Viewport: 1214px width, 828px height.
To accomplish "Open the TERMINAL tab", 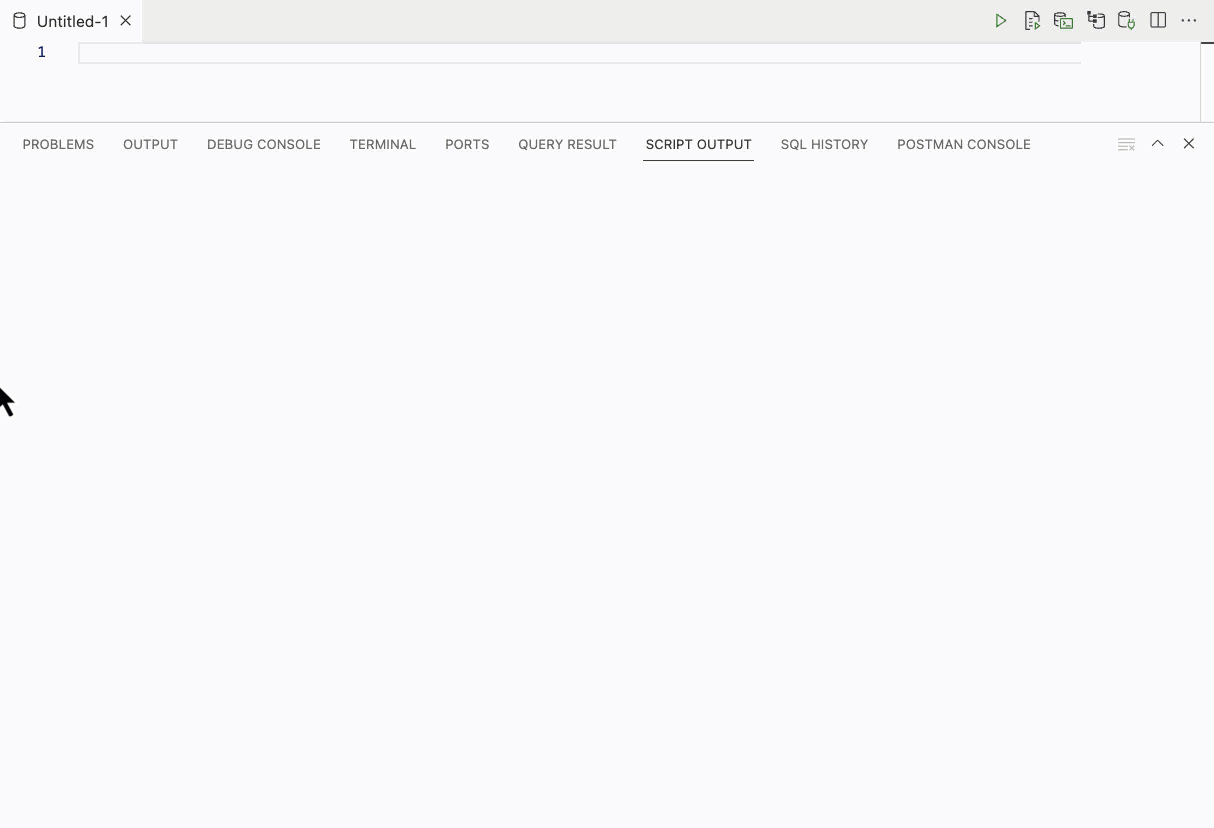I will pyautogui.click(x=383, y=145).
